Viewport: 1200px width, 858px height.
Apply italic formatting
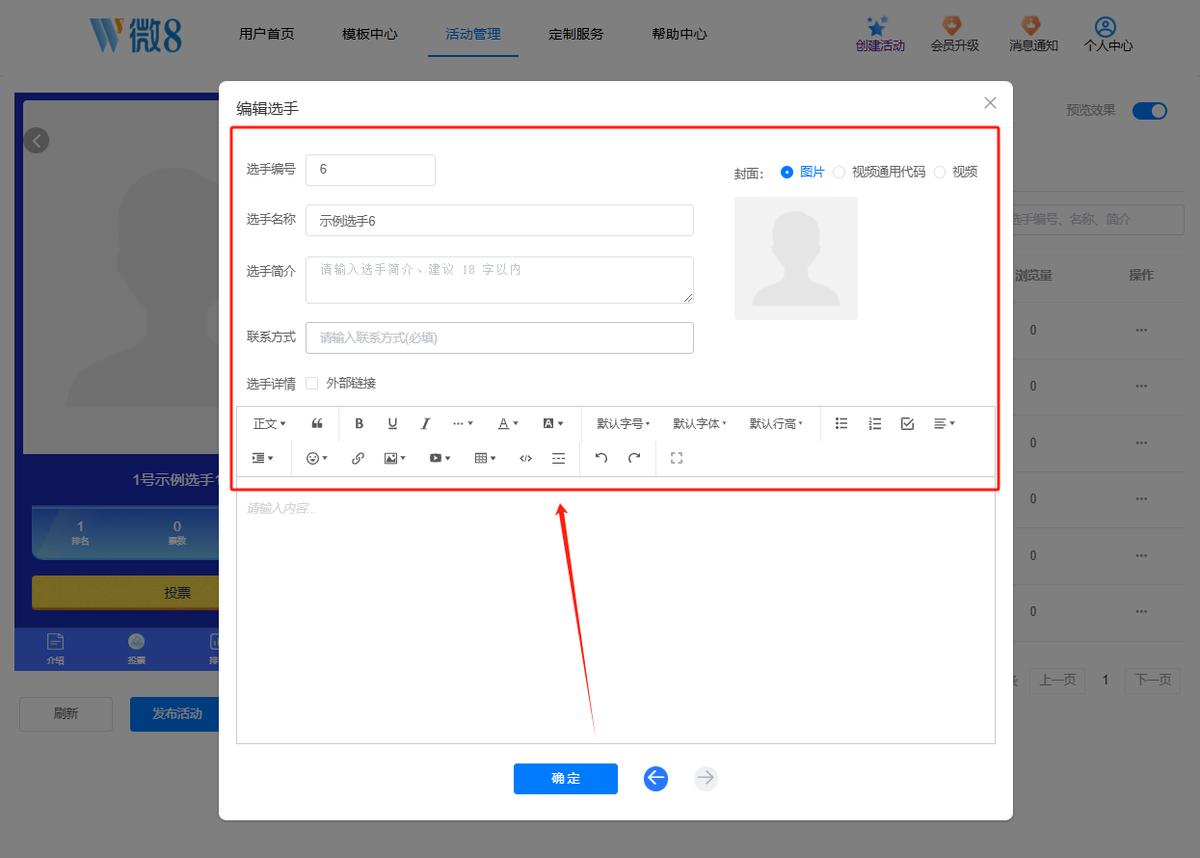(x=425, y=424)
